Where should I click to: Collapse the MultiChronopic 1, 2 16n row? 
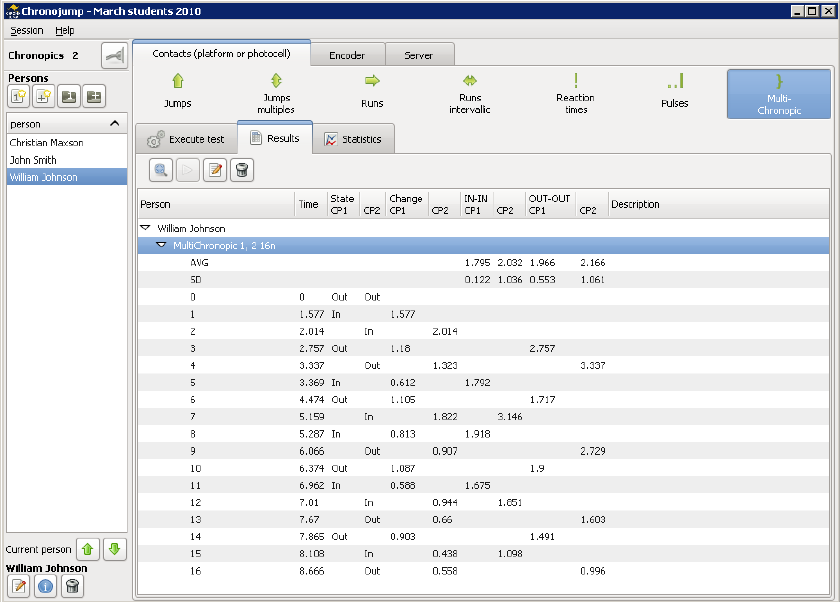click(161, 245)
